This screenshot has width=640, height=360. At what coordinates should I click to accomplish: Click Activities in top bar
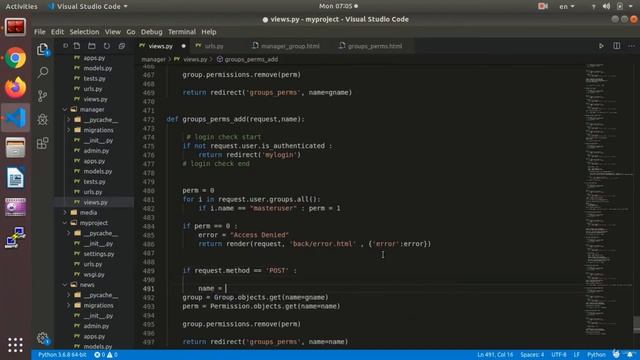(21, 7)
